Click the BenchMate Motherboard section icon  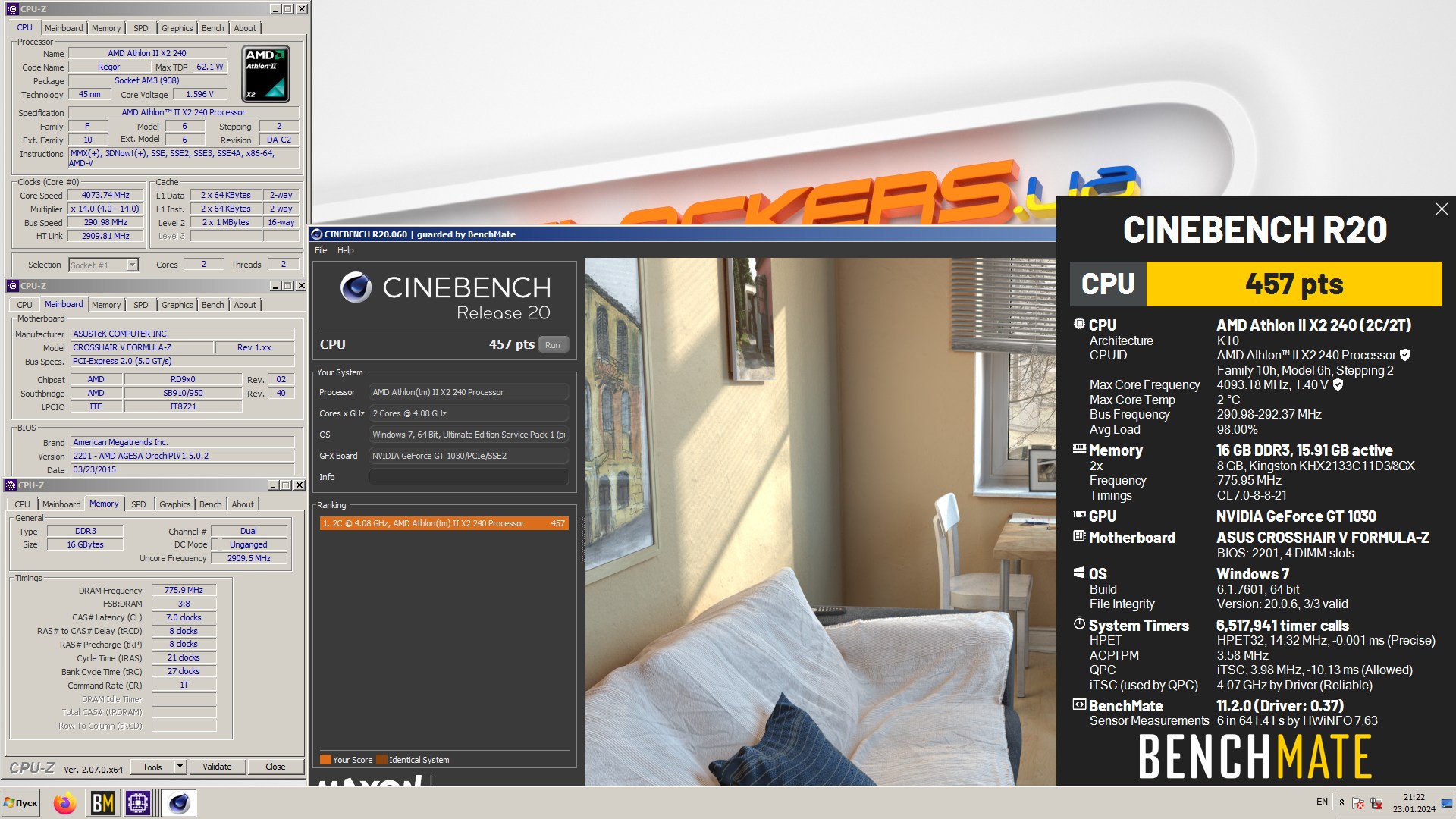(x=1079, y=537)
